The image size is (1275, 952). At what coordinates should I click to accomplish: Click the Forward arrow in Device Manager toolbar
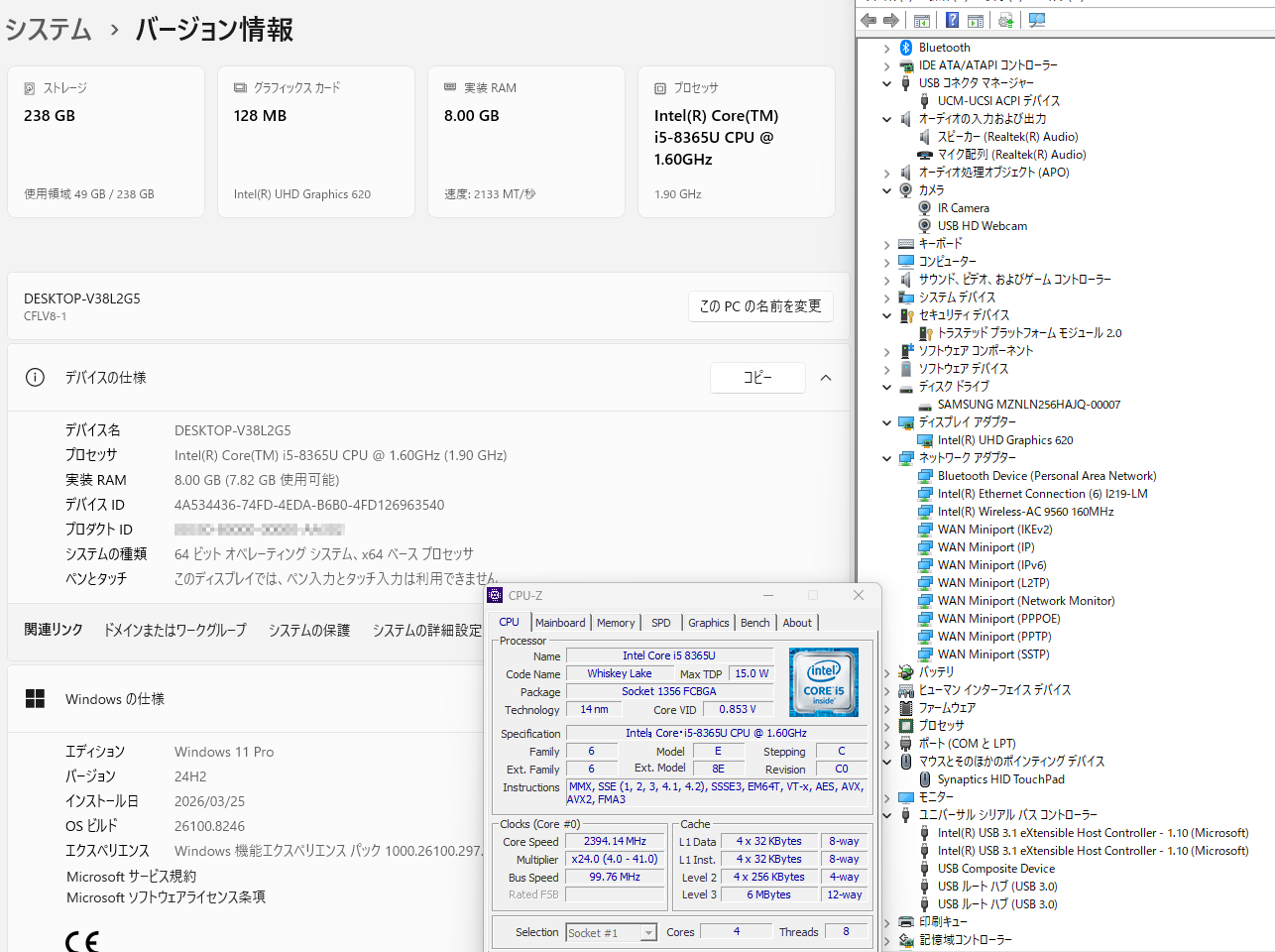[891, 20]
